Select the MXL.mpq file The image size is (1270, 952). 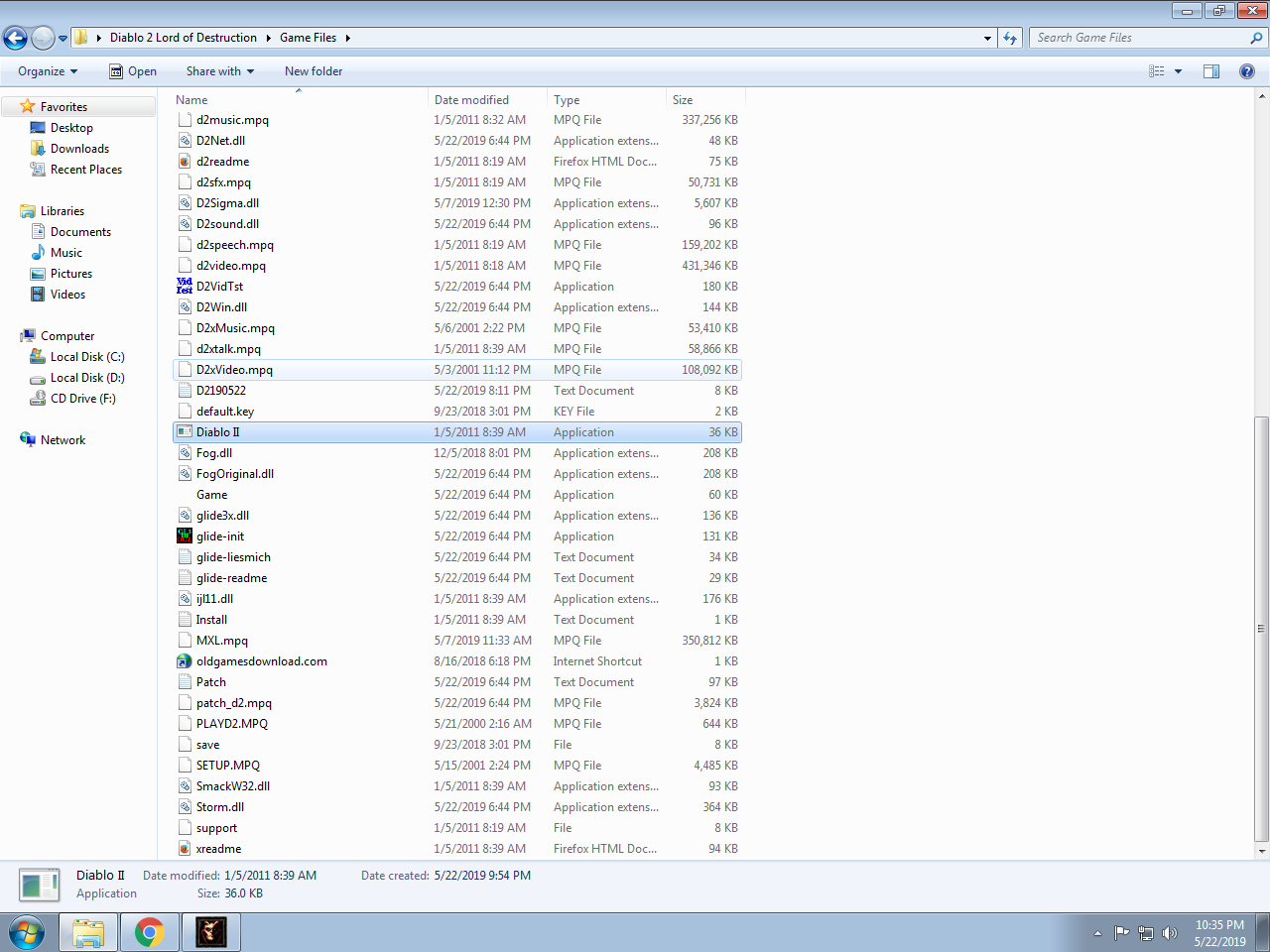click(x=457, y=641)
